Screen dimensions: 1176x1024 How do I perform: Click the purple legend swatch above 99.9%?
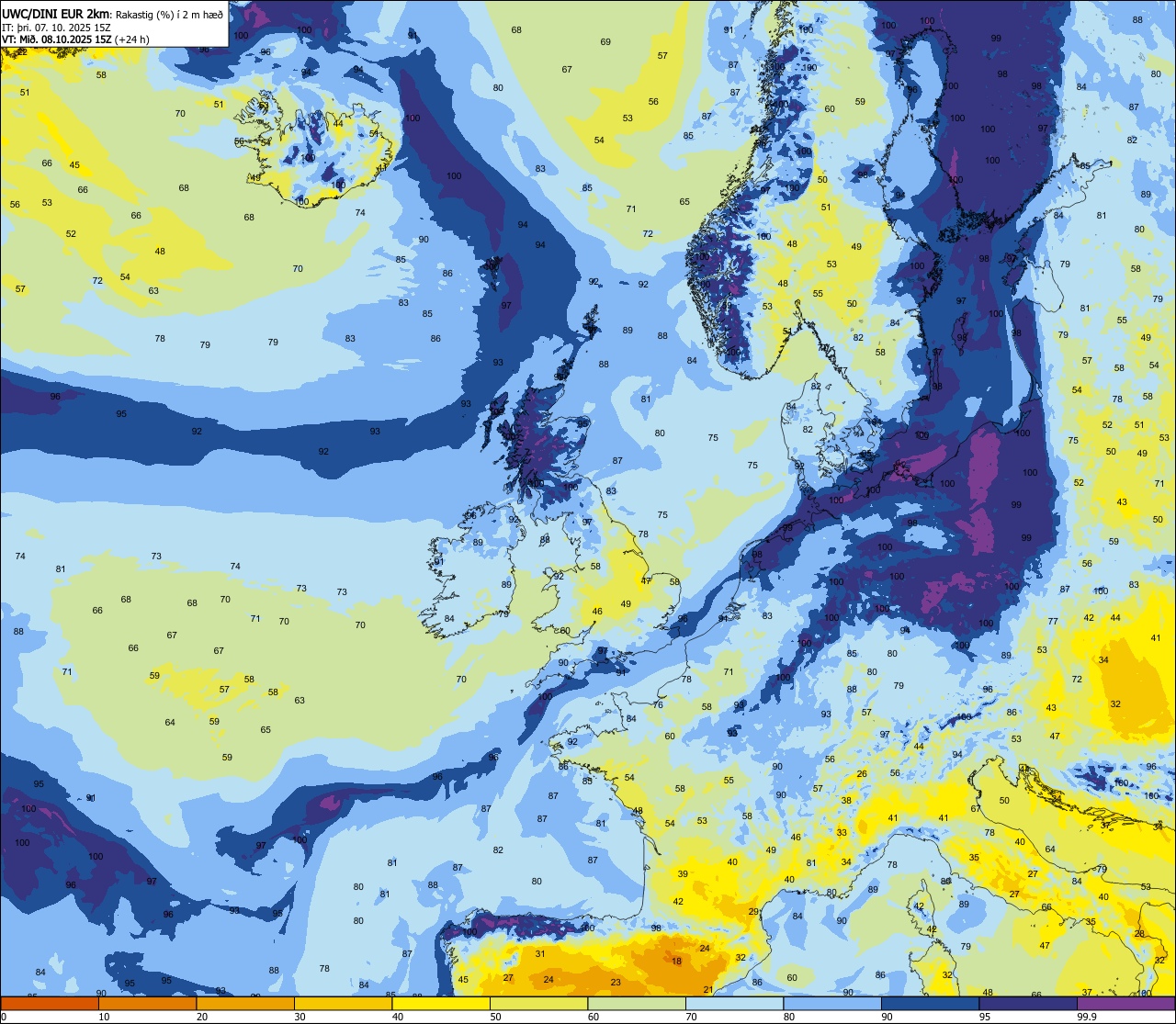(x=1125, y=1003)
